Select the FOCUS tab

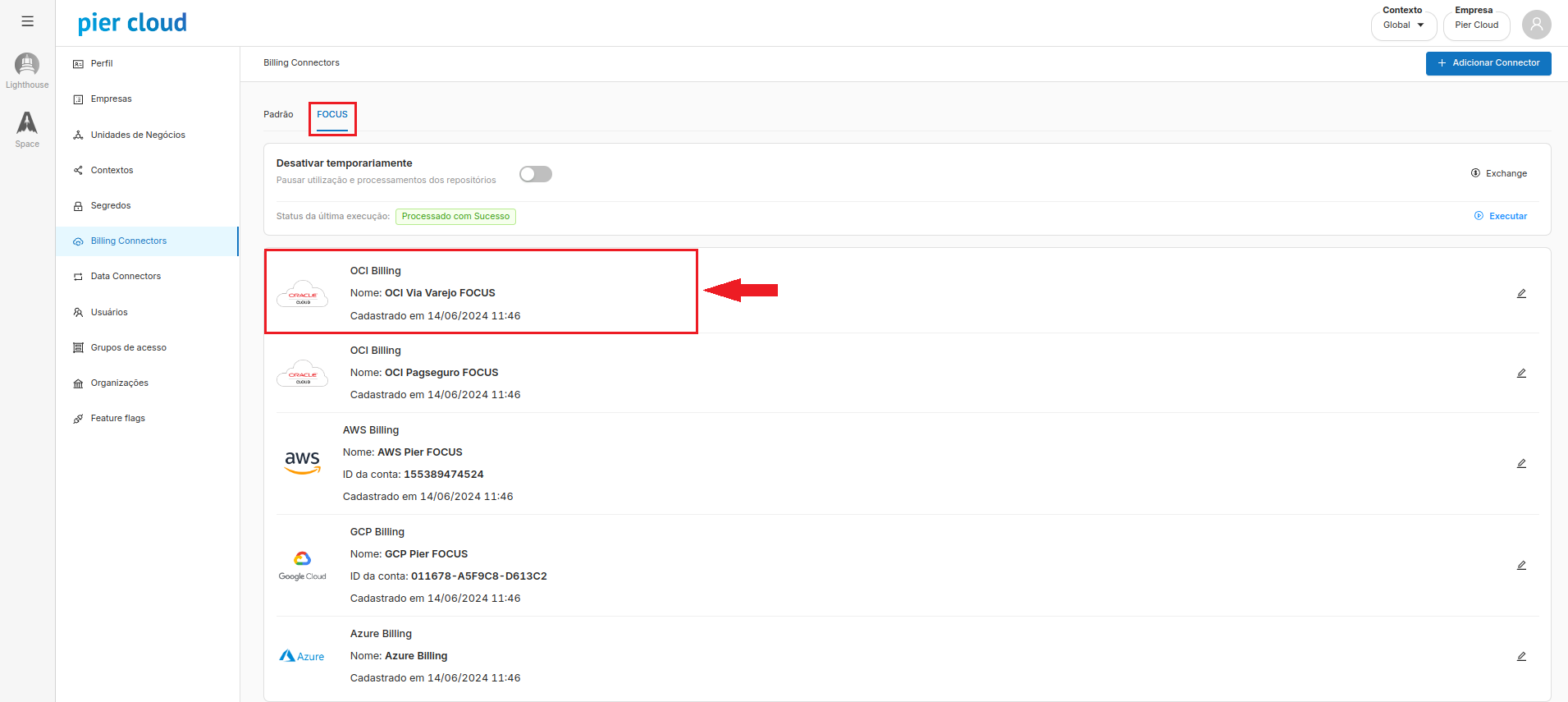(332, 115)
